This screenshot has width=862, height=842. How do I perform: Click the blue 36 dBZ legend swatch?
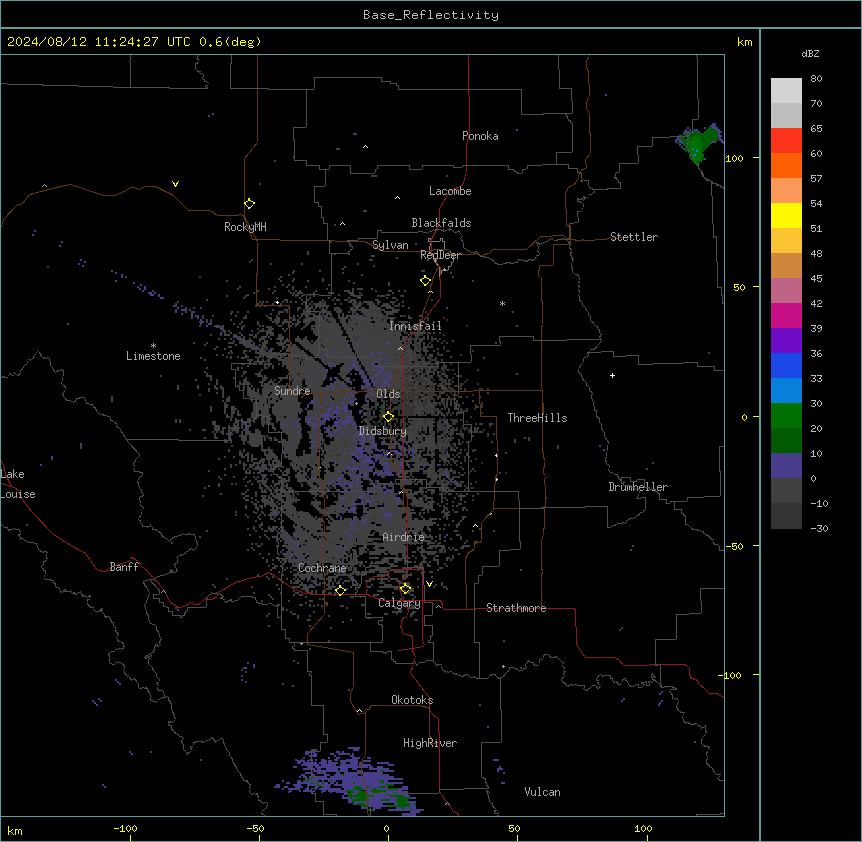pyautogui.click(x=786, y=365)
